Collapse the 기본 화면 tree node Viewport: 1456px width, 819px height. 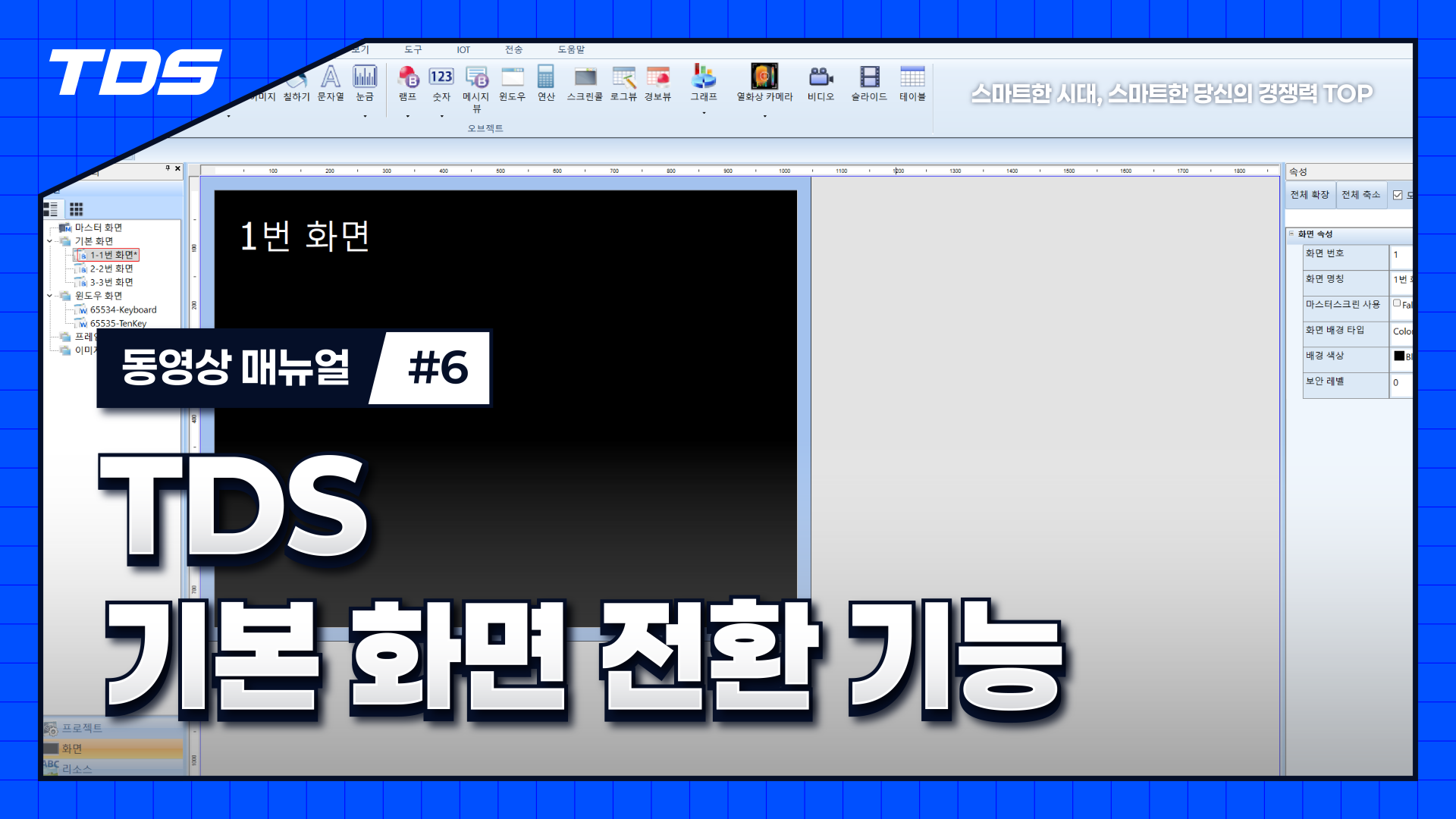click(x=50, y=241)
